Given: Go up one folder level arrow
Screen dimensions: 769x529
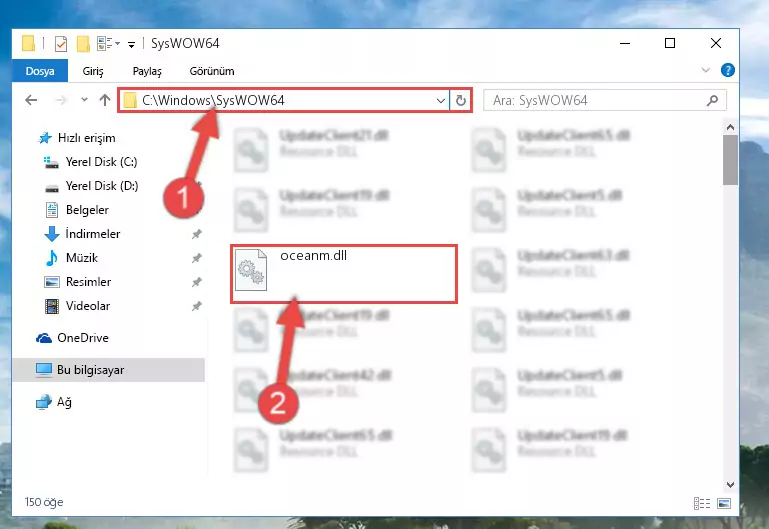Looking at the screenshot, I should pyautogui.click(x=104, y=100).
